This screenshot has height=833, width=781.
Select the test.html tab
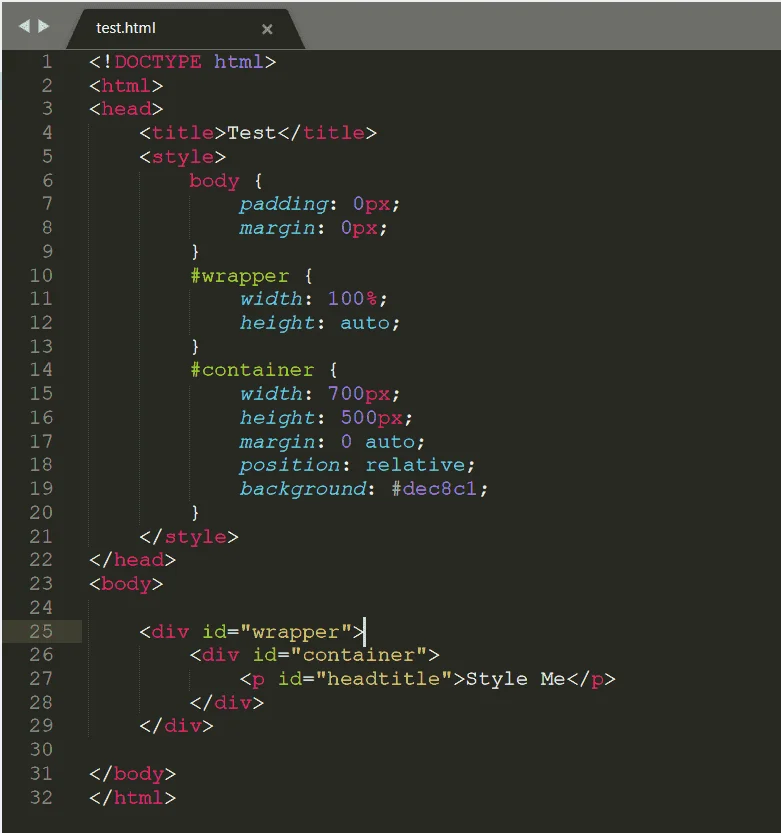(x=185, y=28)
